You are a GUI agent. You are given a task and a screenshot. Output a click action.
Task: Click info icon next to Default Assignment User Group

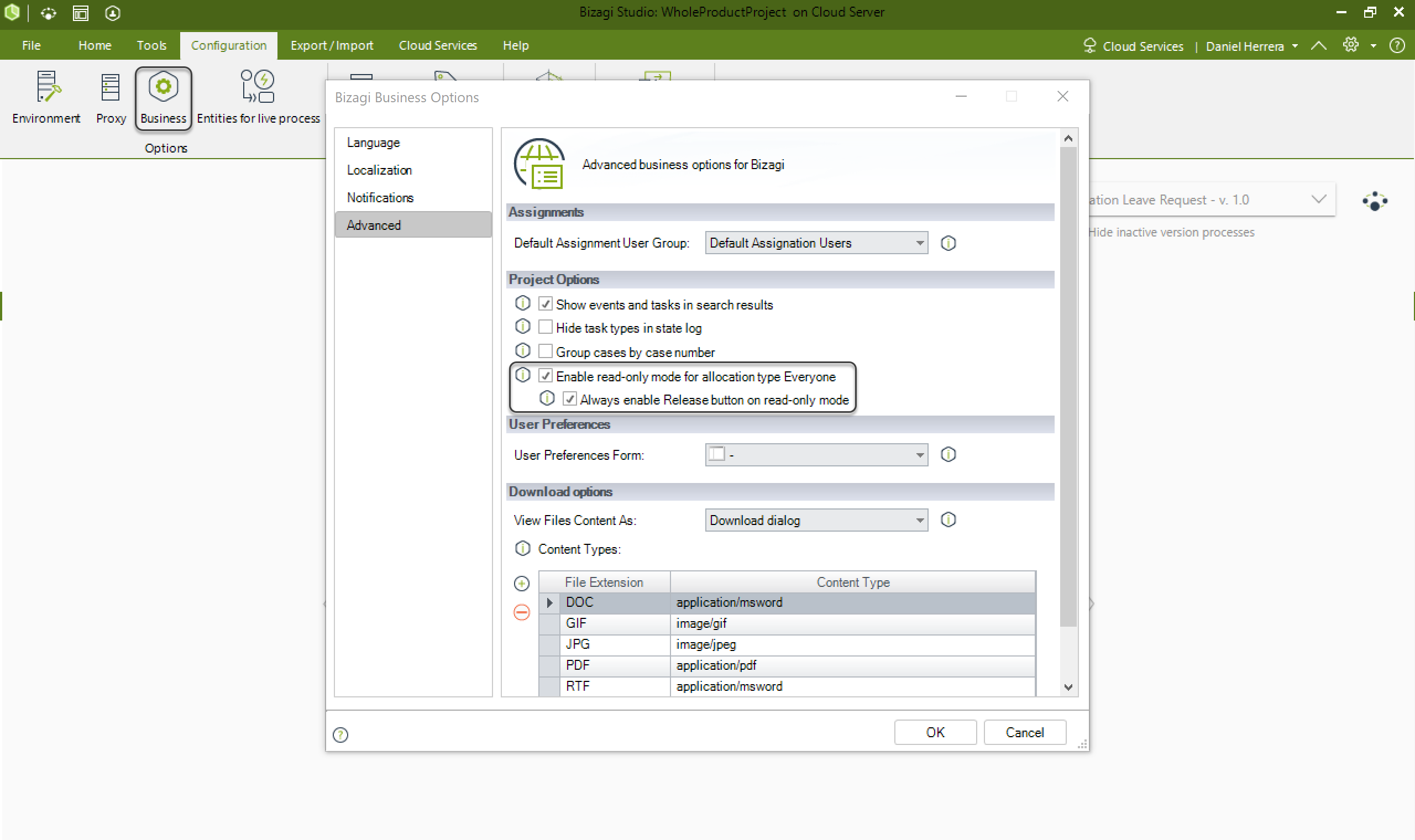pyautogui.click(x=948, y=243)
